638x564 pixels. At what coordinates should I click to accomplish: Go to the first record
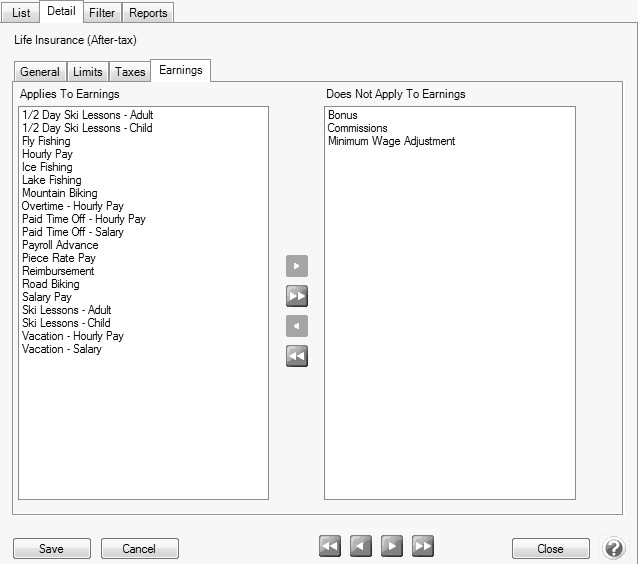pyautogui.click(x=330, y=546)
